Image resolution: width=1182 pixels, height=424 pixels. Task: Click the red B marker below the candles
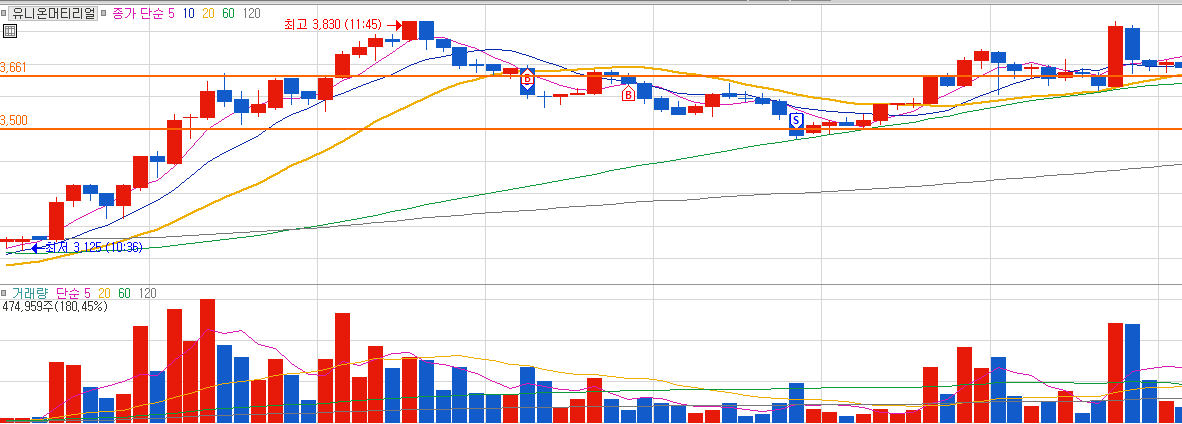627,95
